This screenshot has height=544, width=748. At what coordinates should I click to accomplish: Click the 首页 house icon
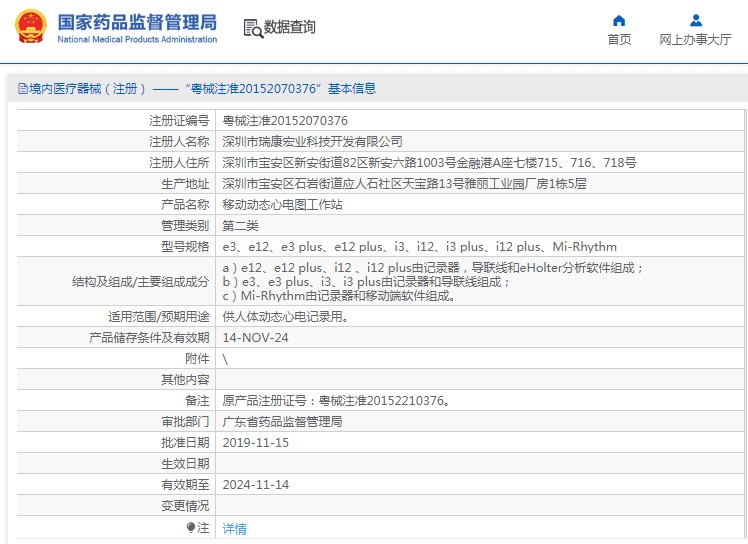coord(619,20)
